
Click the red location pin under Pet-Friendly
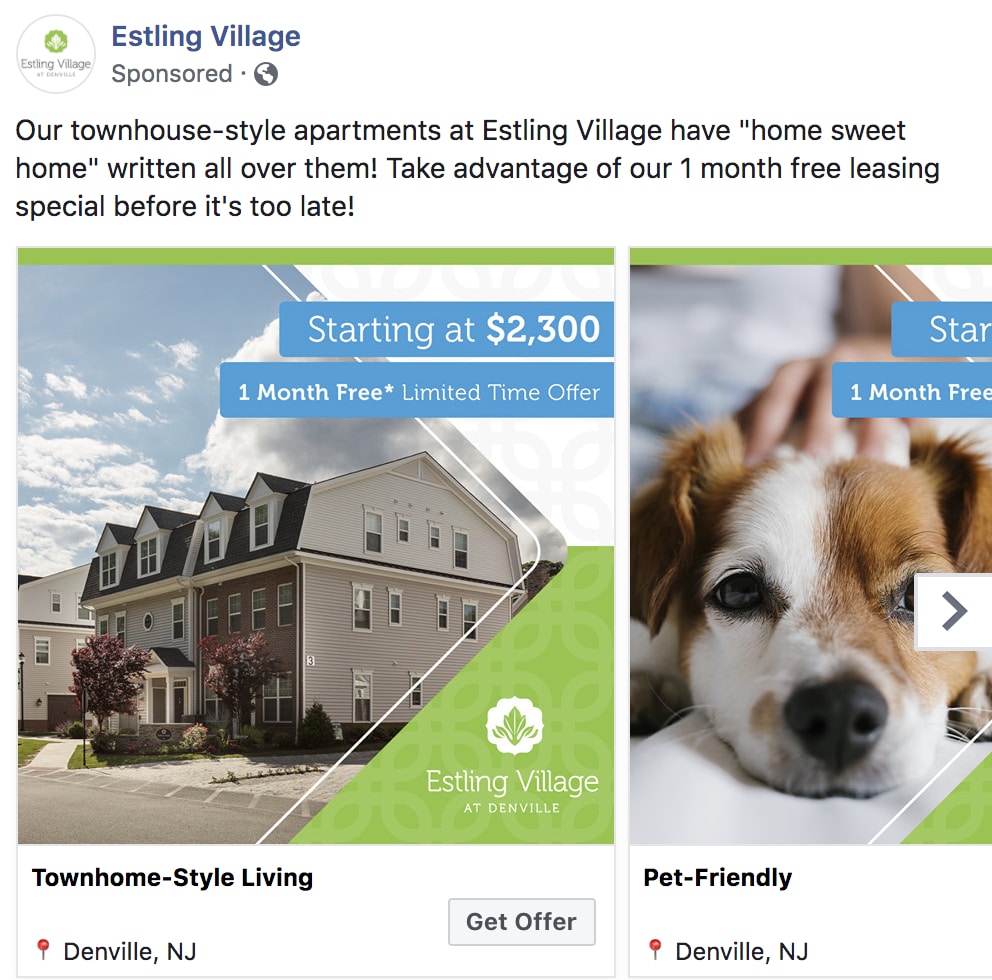655,950
